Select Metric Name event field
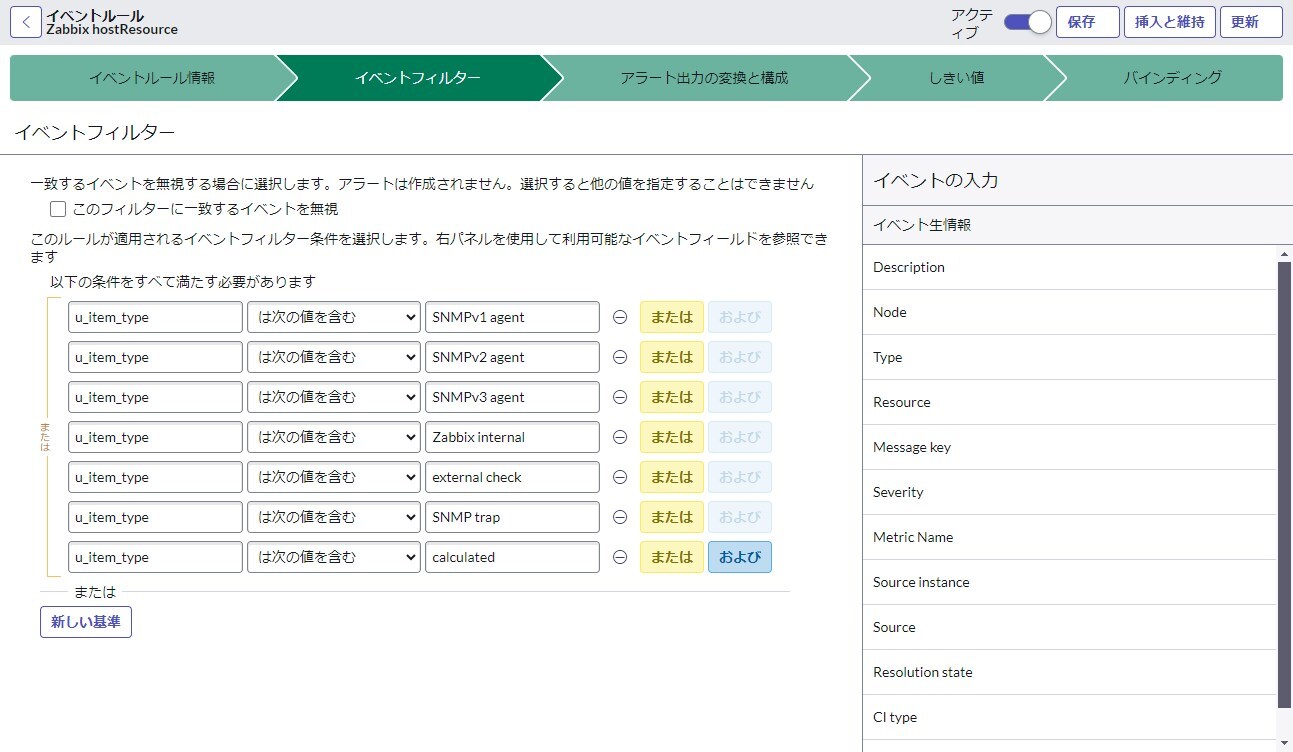Screen dimensions: 1293x752 (1070, 537)
